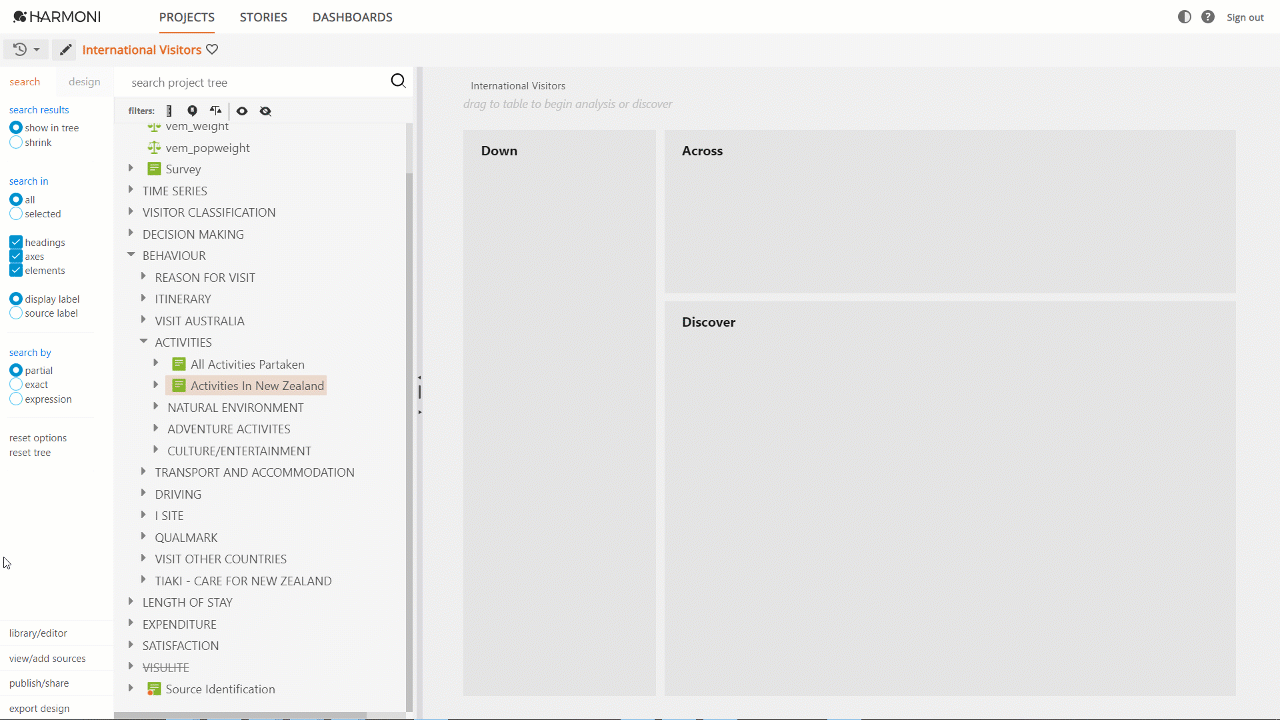Expand the Survey tree node
Screen dimensions: 1280x720
point(131,168)
